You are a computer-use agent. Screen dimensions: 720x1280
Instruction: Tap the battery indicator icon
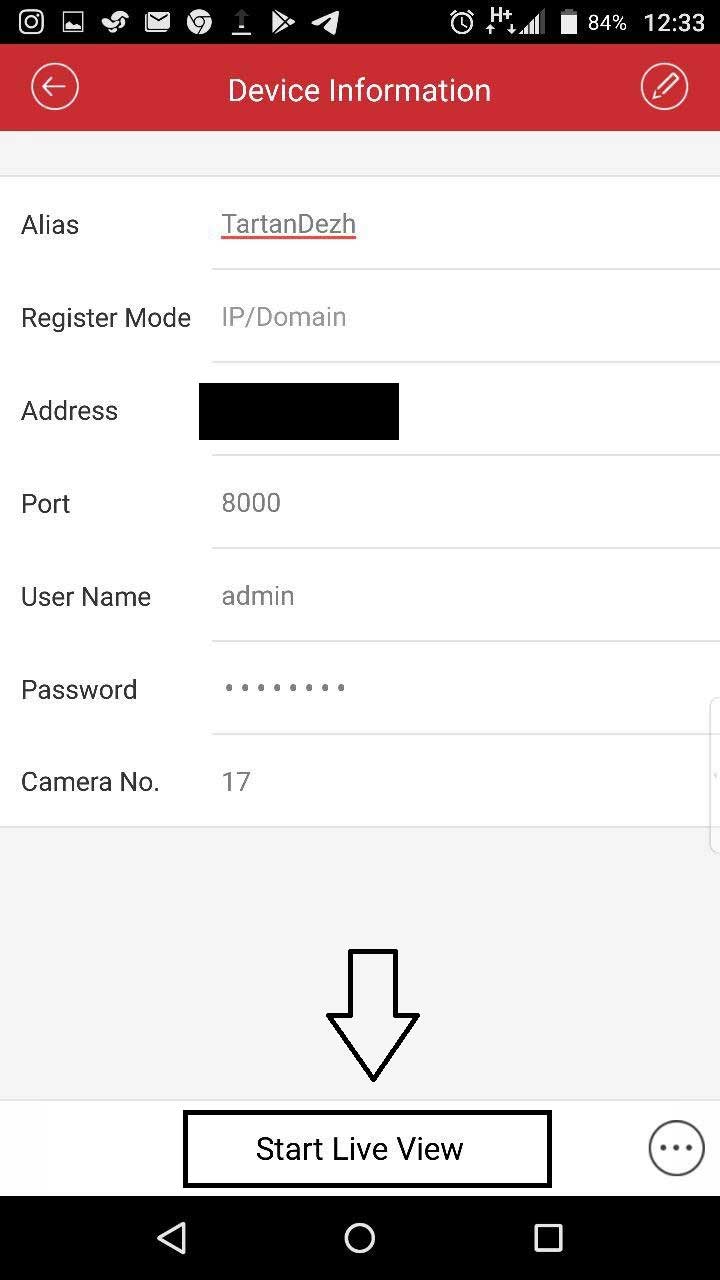pos(569,22)
